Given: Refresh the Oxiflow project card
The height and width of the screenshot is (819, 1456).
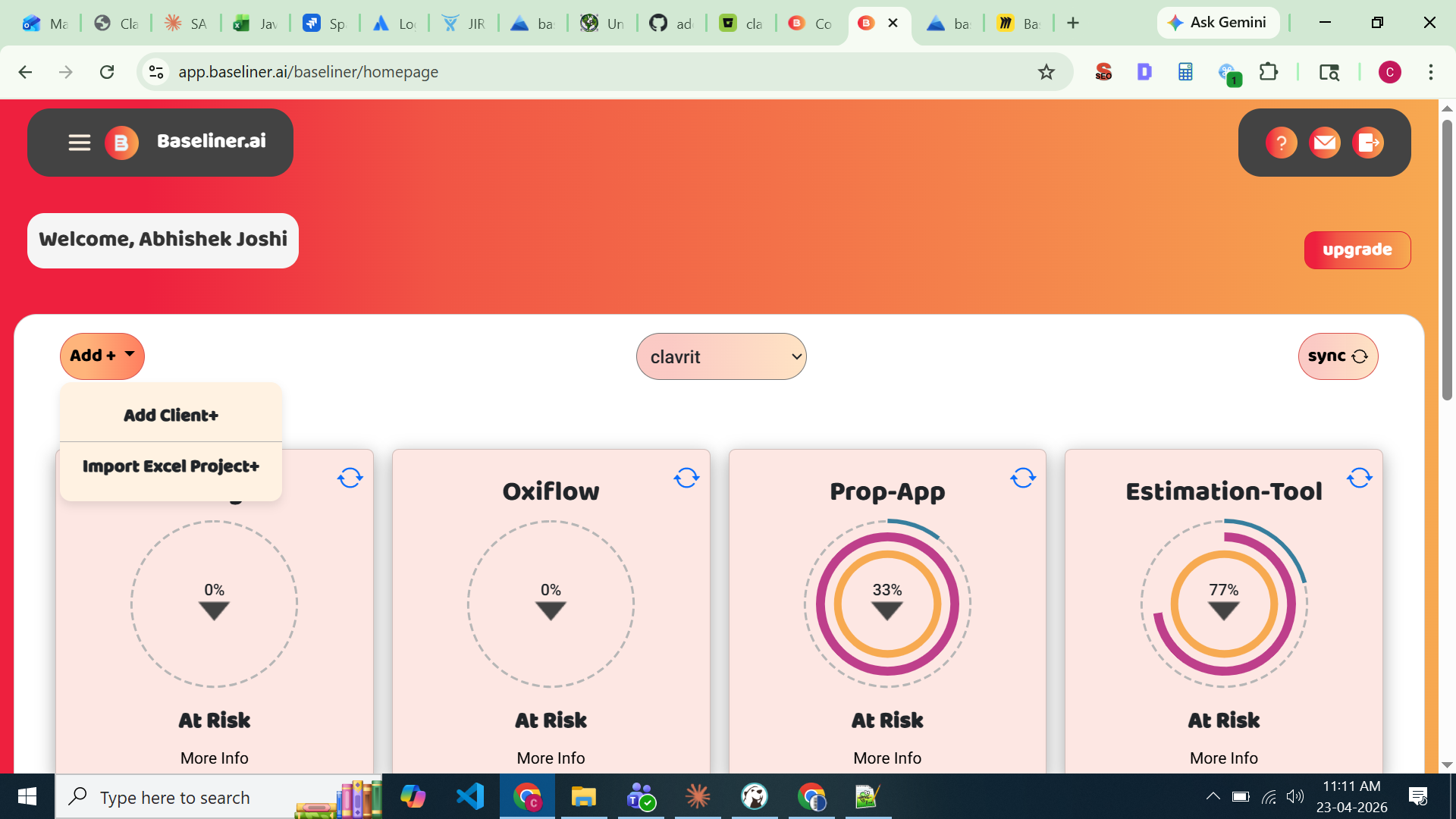Looking at the screenshot, I should 686,478.
